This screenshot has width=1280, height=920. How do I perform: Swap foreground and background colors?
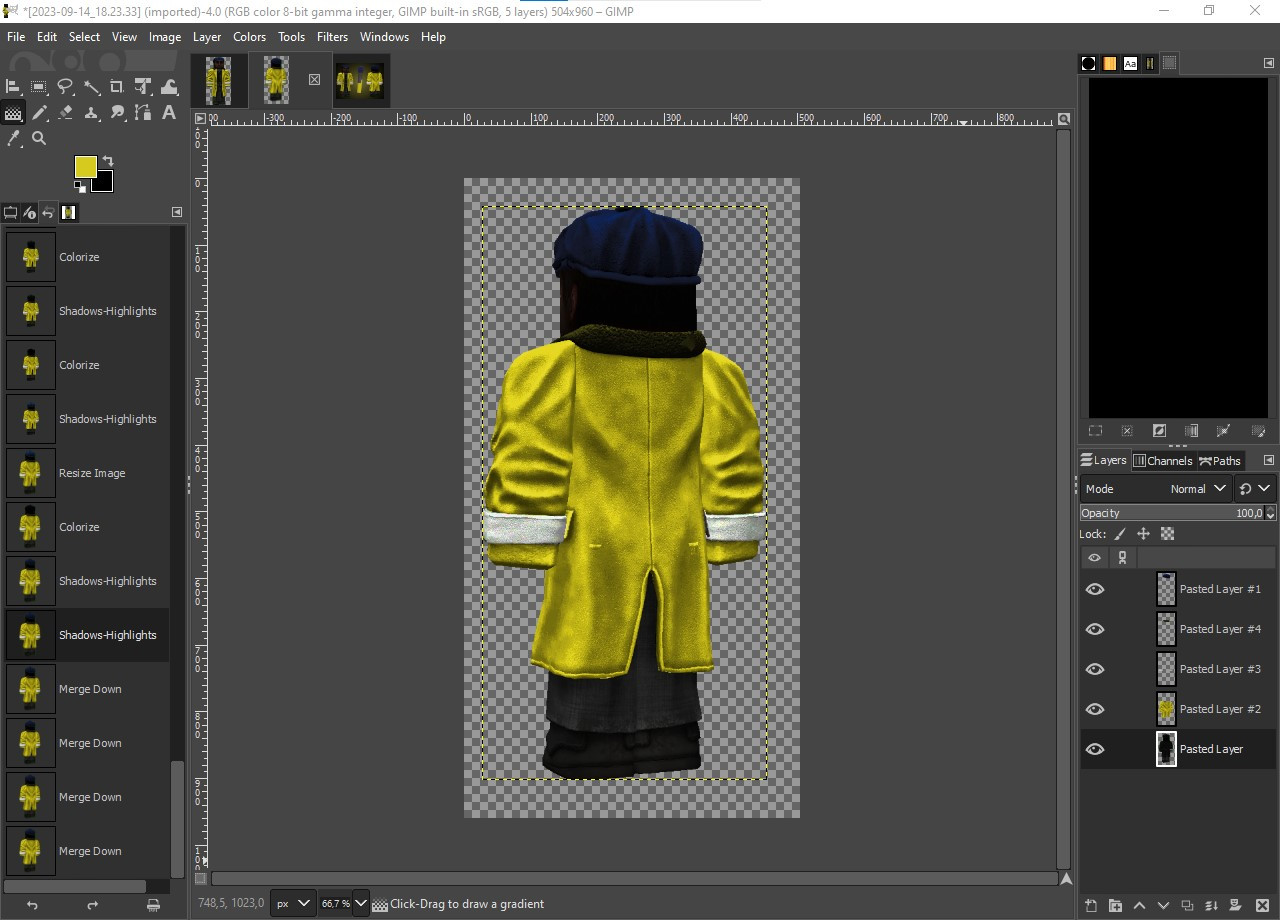coord(108,161)
